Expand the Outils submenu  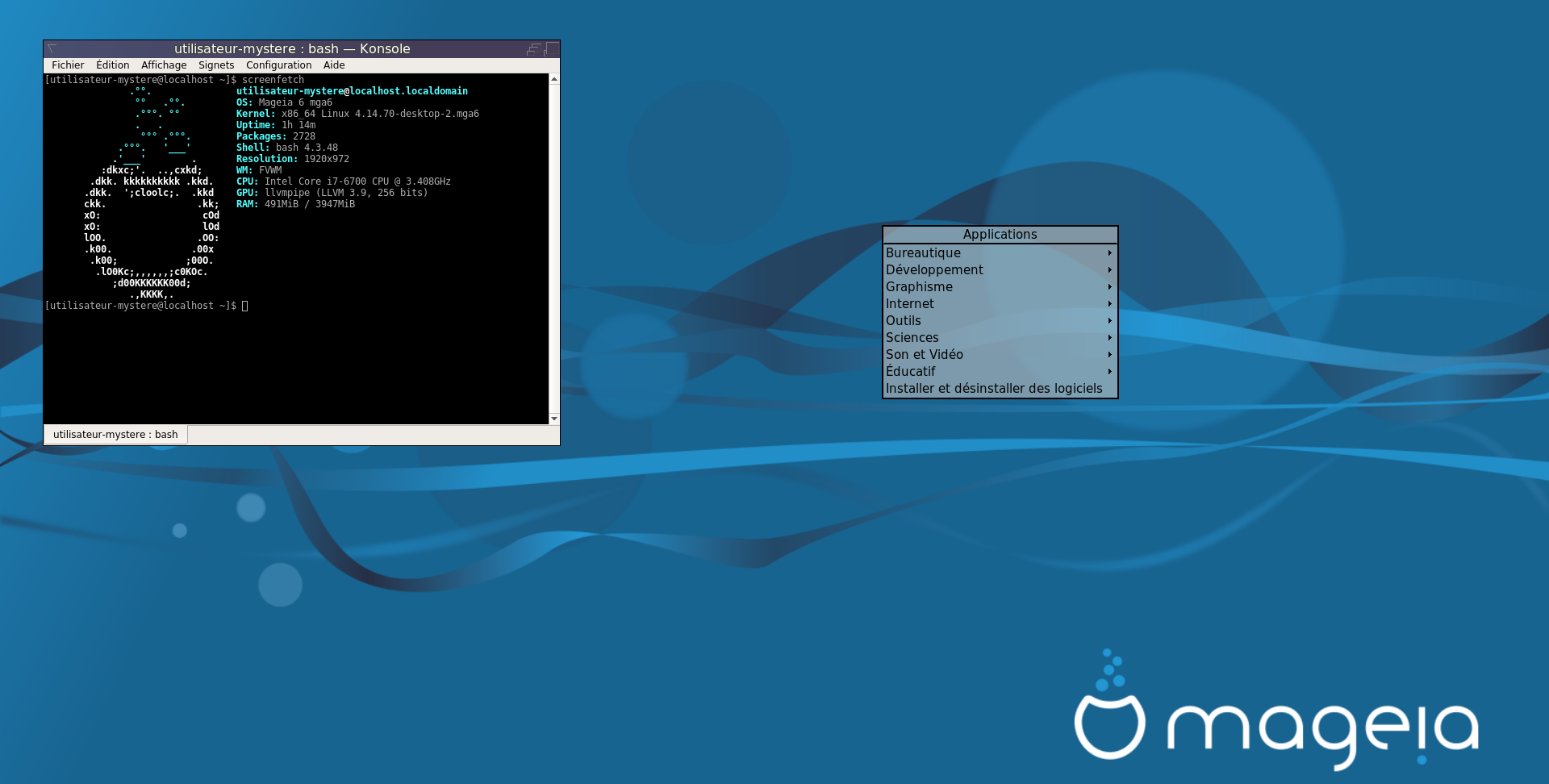tap(1000, 321)
